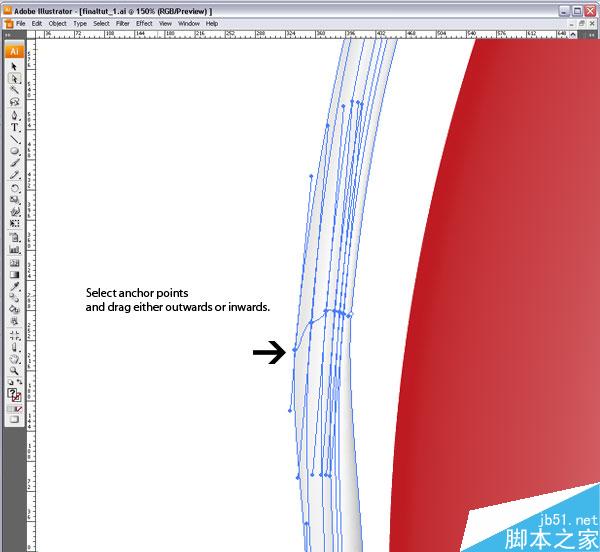This screenshot has height=552, width=600.
Task: Reset to default fill and stroke
Action: coord(10,382)
